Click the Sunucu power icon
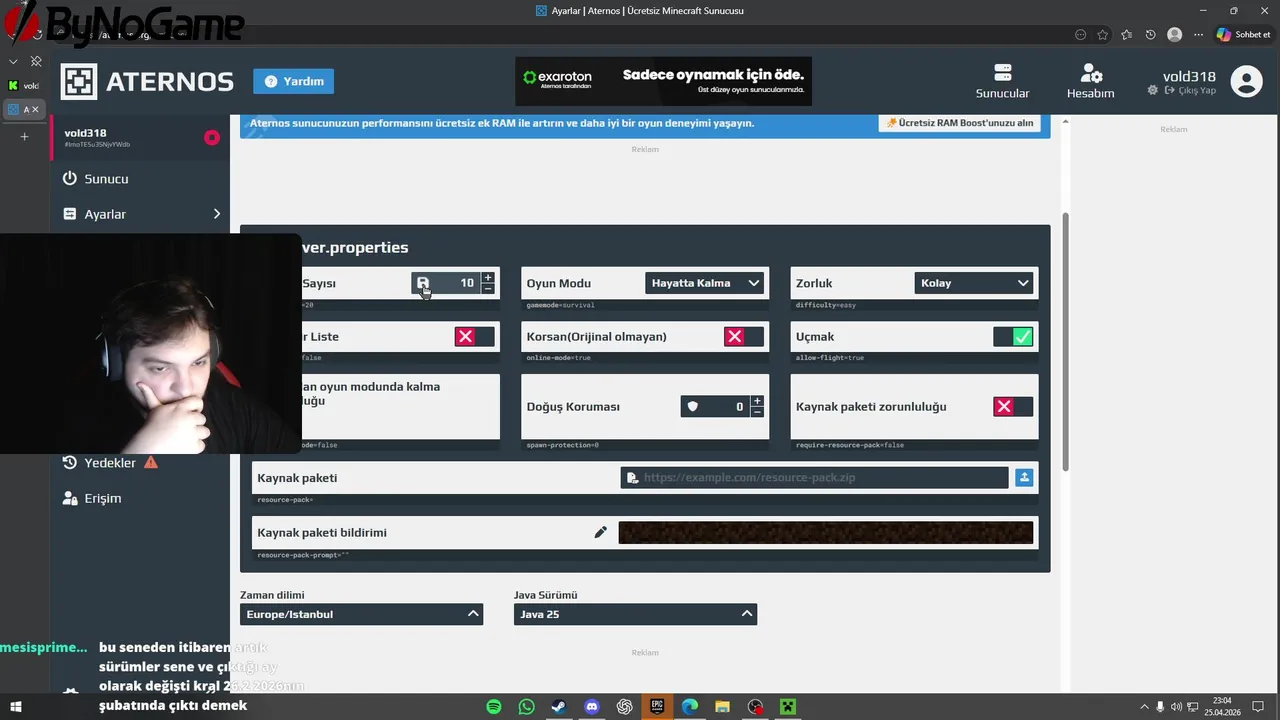The width and height of the screenshot is (1280, 720). (x=69, y=178)
